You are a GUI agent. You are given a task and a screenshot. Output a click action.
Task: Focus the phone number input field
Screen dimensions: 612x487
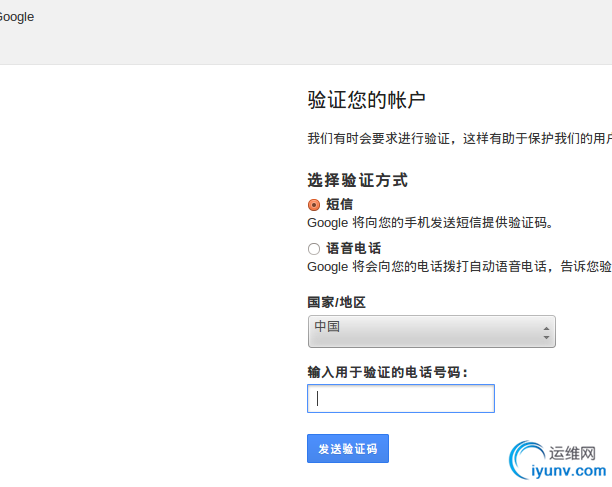point(401,398)
